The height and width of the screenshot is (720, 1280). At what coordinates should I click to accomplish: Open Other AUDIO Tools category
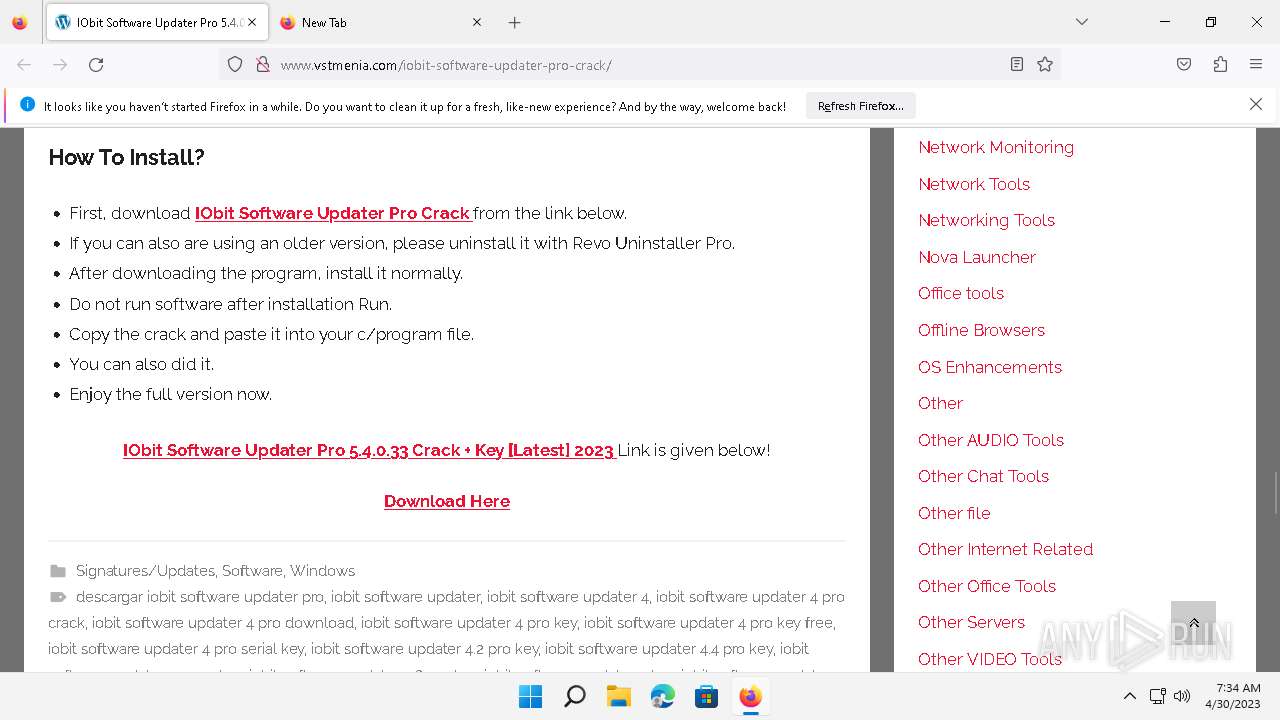coord(991,440)
